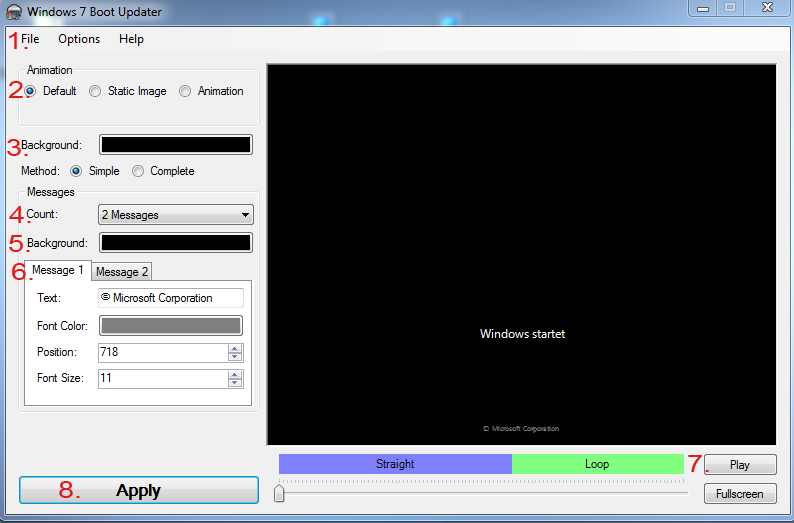This screenshot has height=523, width=794.
Task: Open the Help menu
Action: point(131,39)
